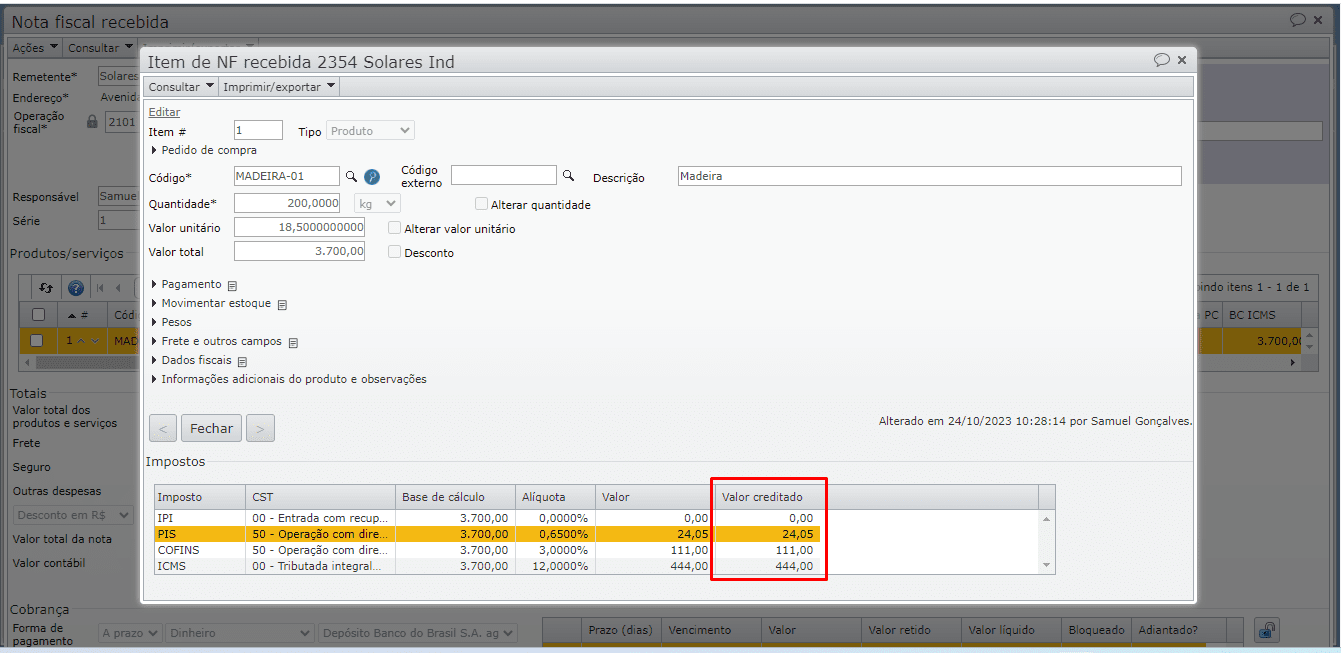This screenshot has width=1341, height=653.
Task: Open the comment bubble icon in item dialog
Action: (1161, 60)
